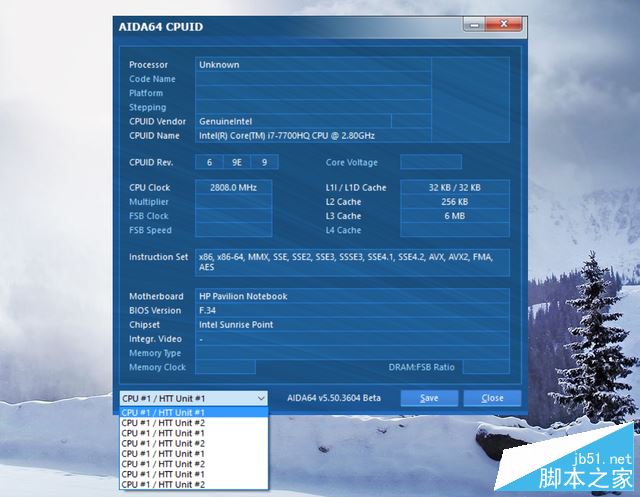This screenshot has height=497, width=640.
Task: Click the 'Integr. Video' label
Action: point(156,339)
